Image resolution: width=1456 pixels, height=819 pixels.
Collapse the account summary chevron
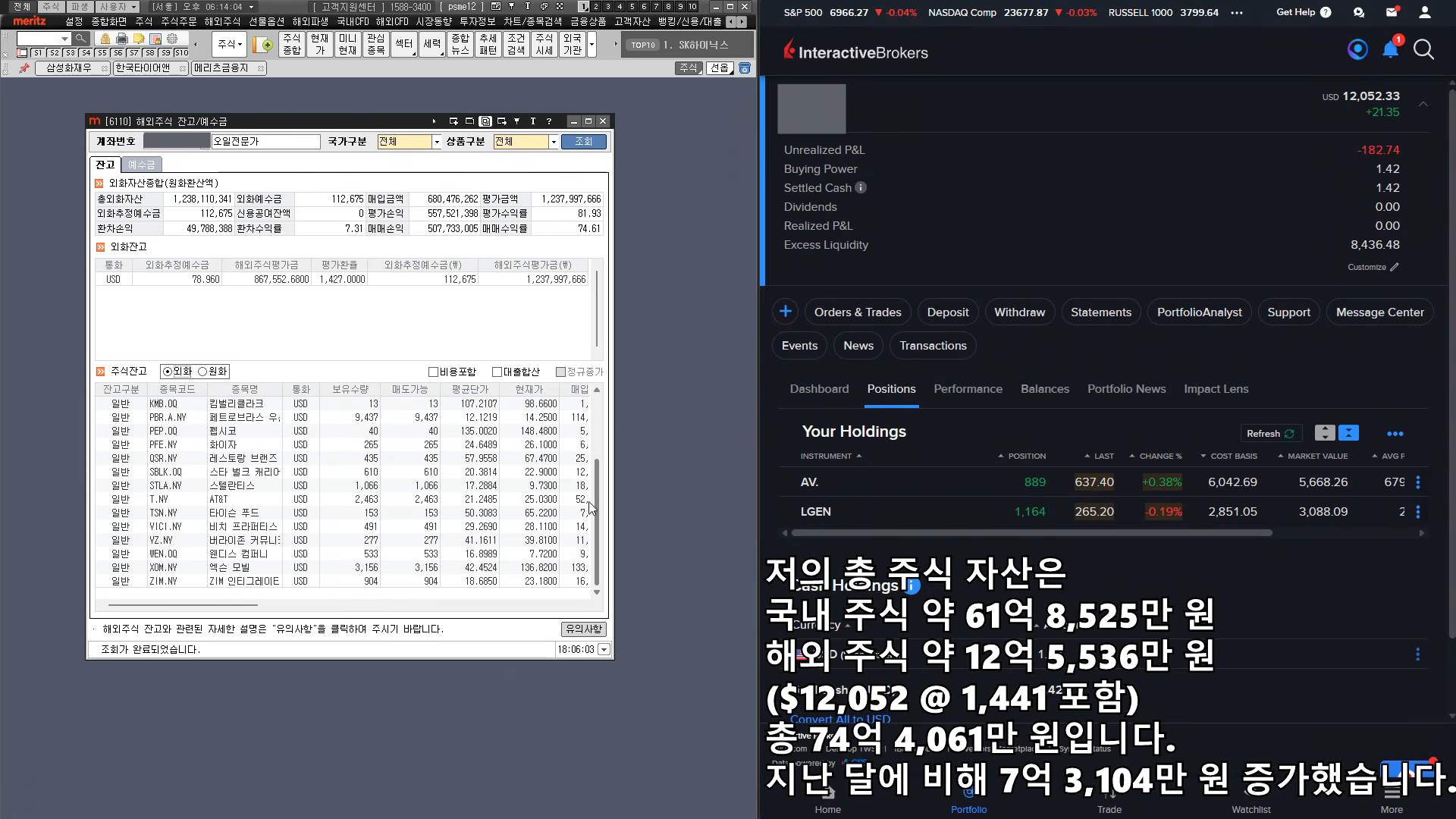coord(1423,104)
